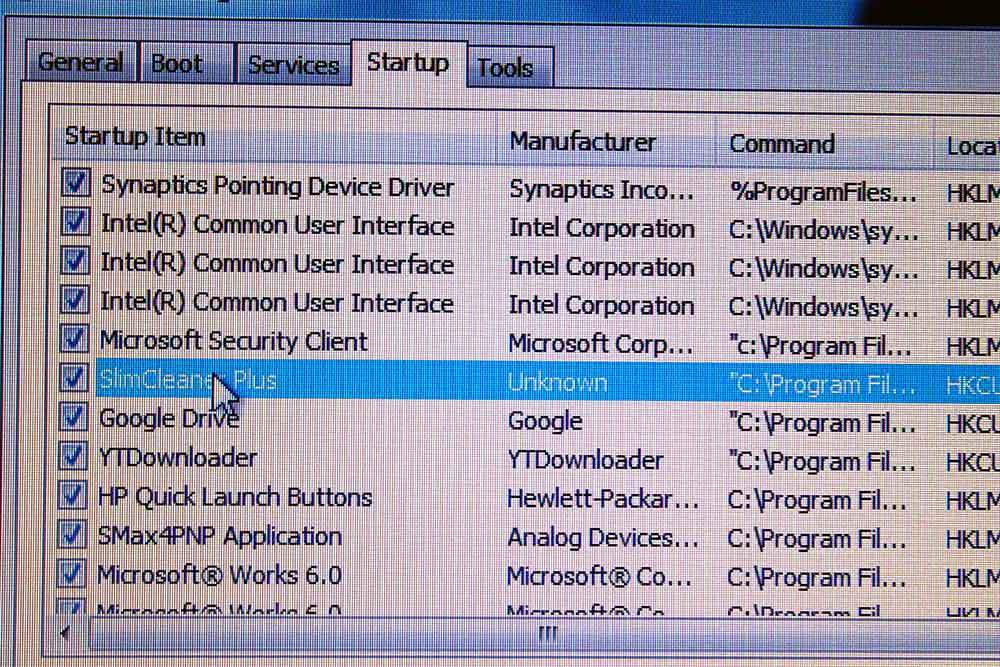Click the horizontal scrollbar's left arrow
This screenshot has height=667, width=1000.
[66, 633]
